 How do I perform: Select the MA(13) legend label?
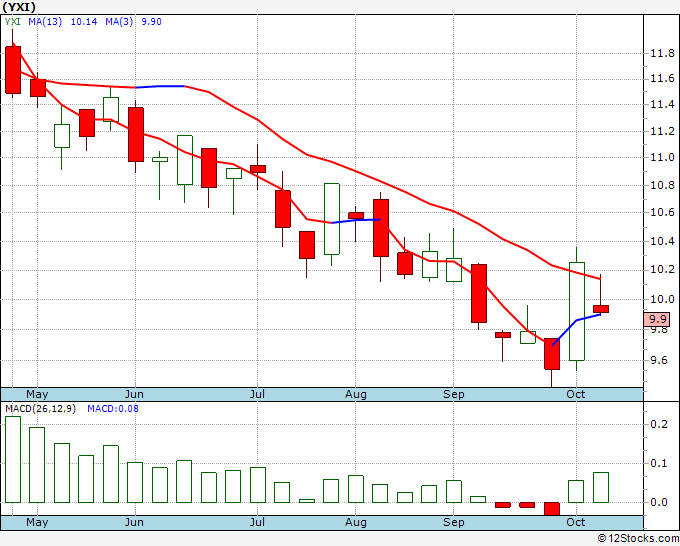45,22
